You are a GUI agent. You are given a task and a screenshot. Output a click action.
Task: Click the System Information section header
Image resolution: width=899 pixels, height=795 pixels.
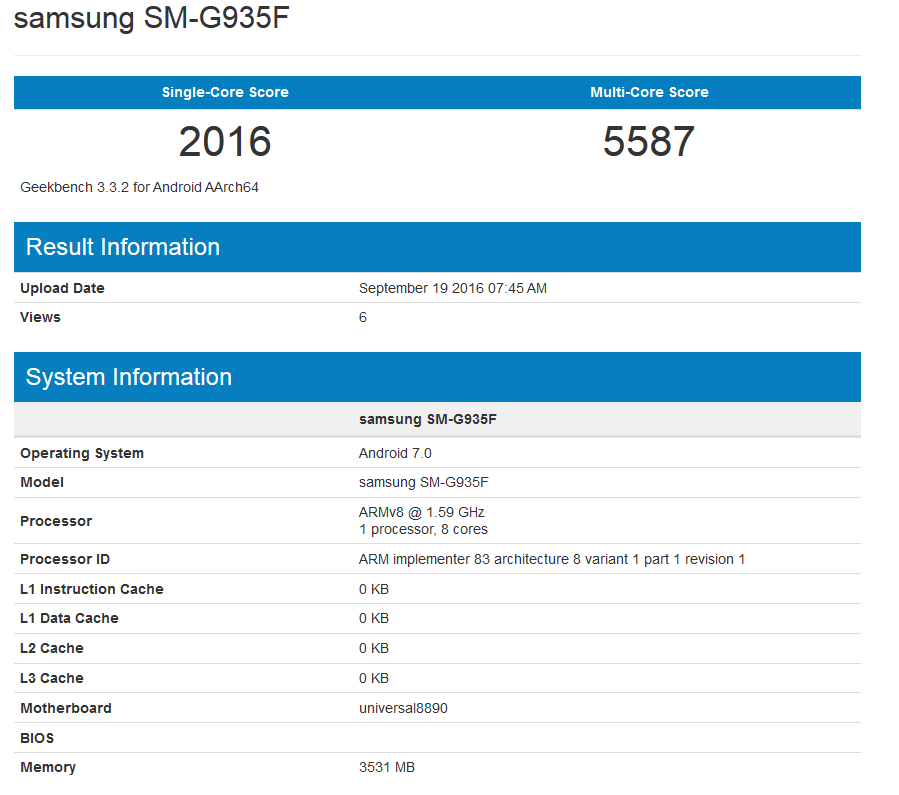coord(437,377)
